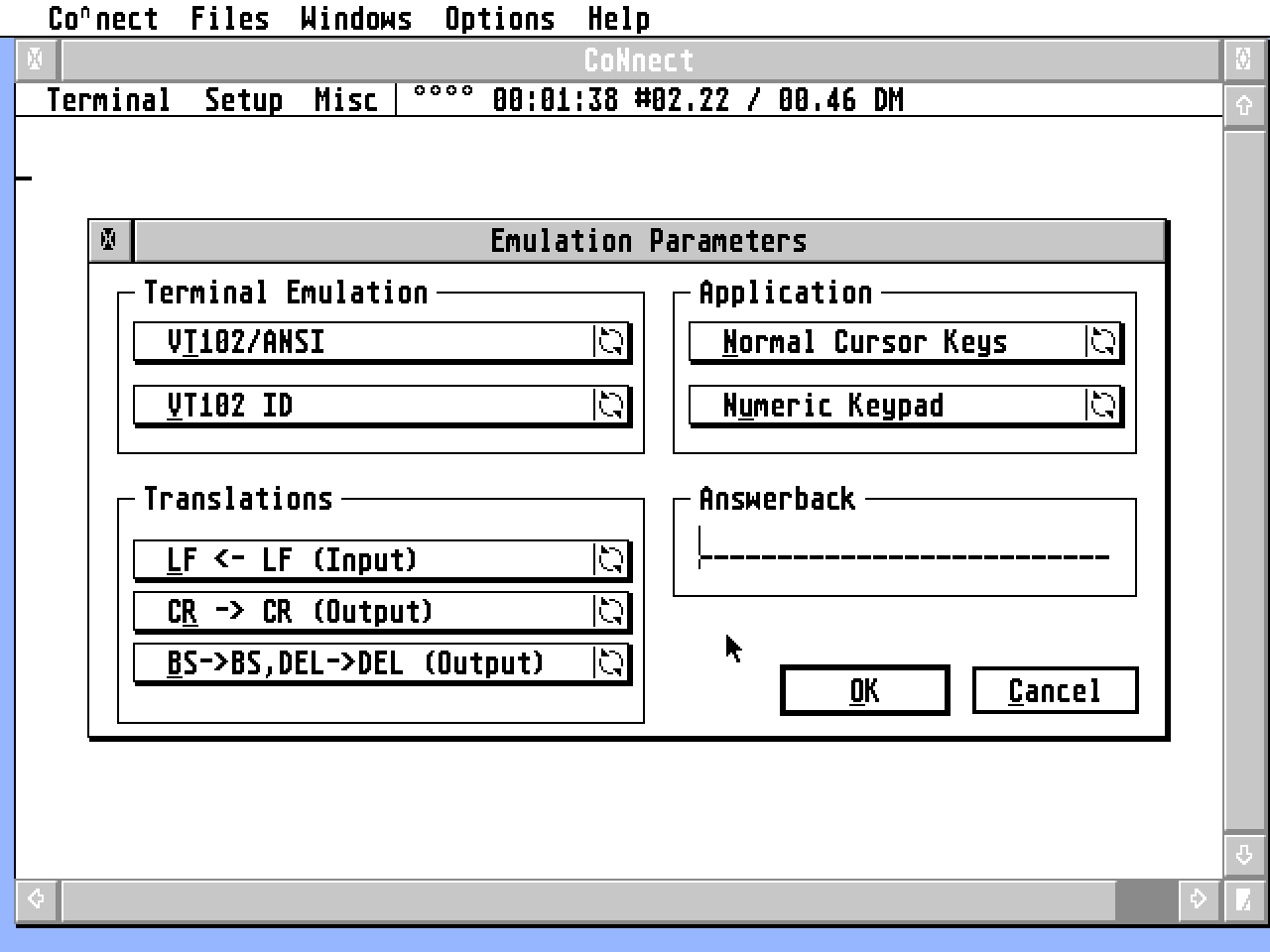Image resolution: width=1270 pixels, height=952 pixels.
Task: Click the left scroll arrow at bottom left
Action: tap(36, 898)
